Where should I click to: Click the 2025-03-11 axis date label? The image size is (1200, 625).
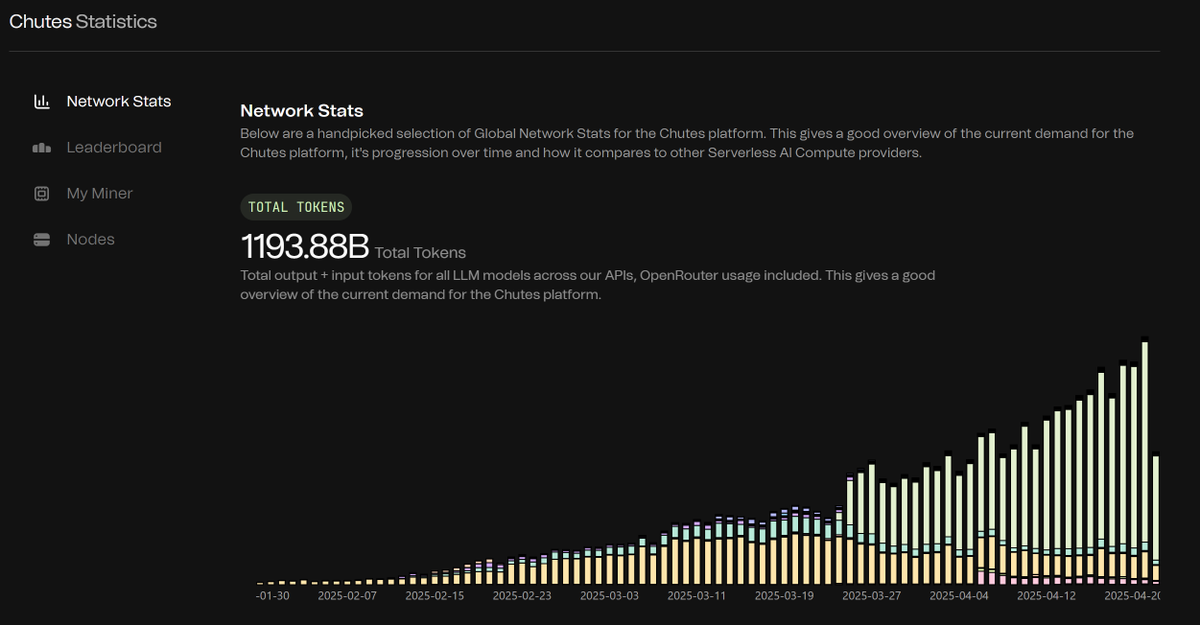[x=697, y=595]
